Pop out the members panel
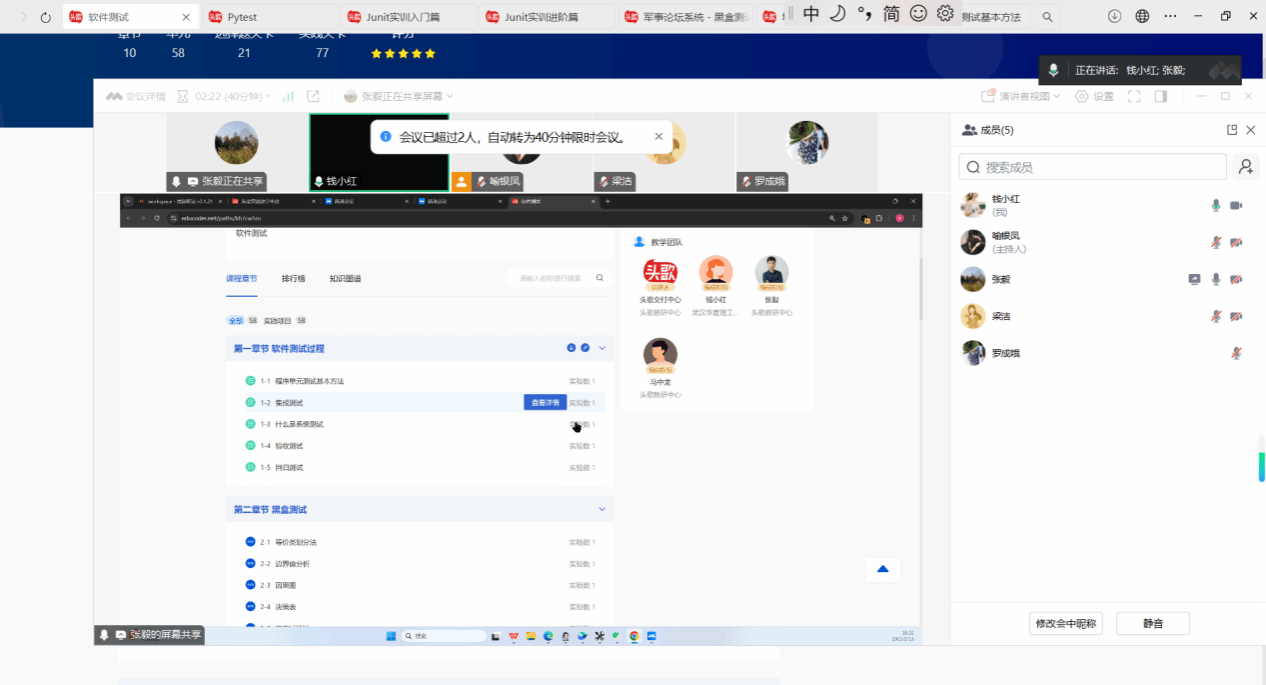 point(1232,130)
